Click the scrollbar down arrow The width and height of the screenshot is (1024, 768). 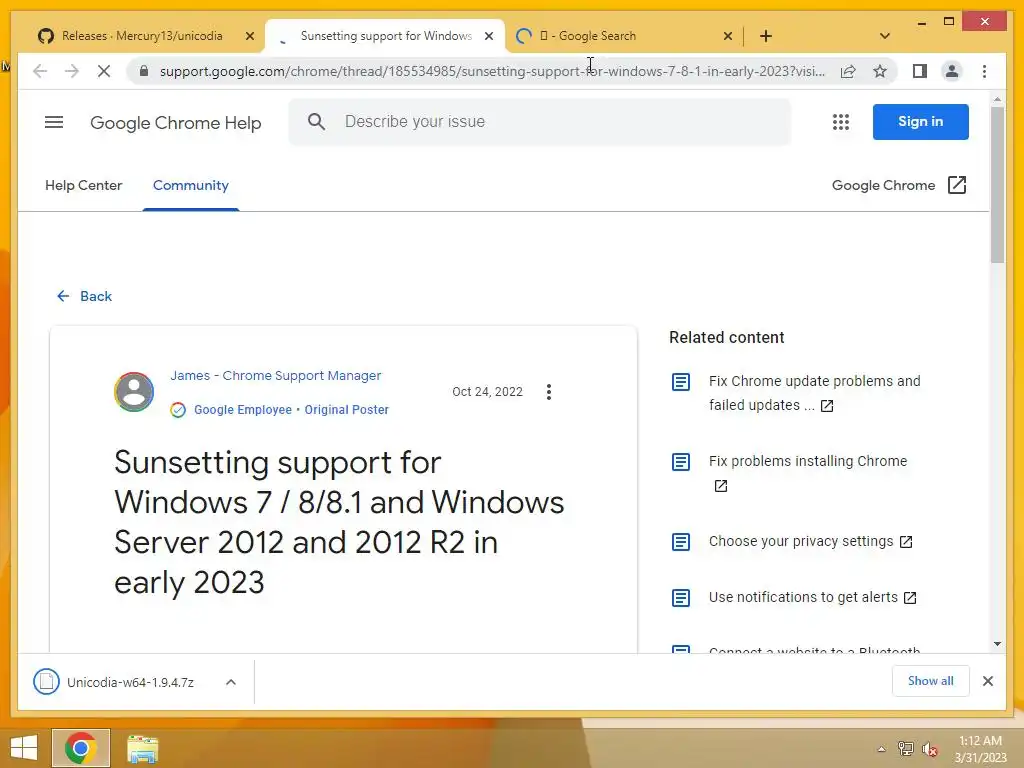click(997, 644)
